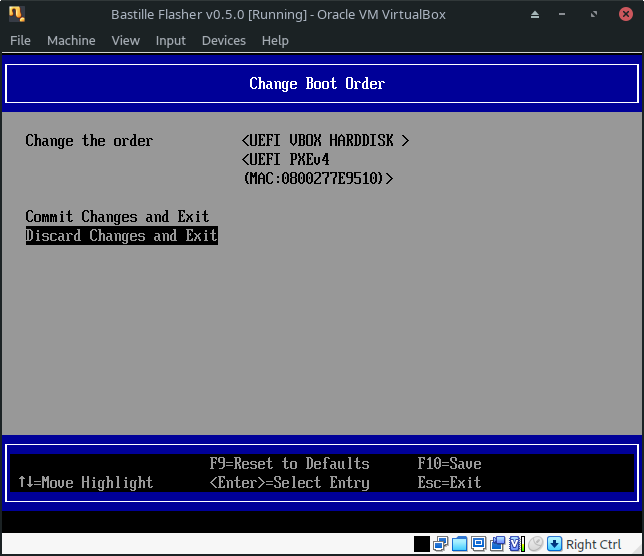Click the F9=Reset to Defaults hint
The height and width of the screenshot is (556, 644).
tap(290, 464)
